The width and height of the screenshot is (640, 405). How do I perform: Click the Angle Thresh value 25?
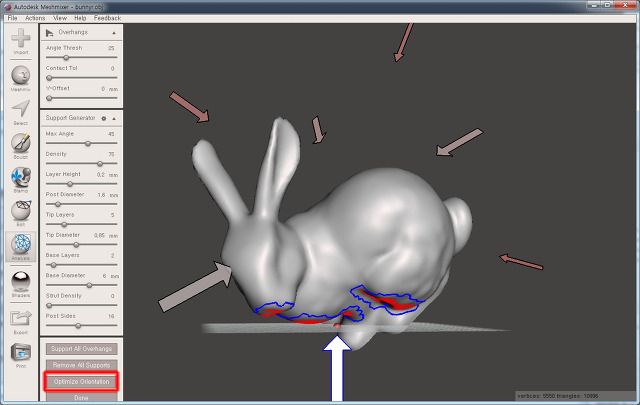tap(111, 48)
